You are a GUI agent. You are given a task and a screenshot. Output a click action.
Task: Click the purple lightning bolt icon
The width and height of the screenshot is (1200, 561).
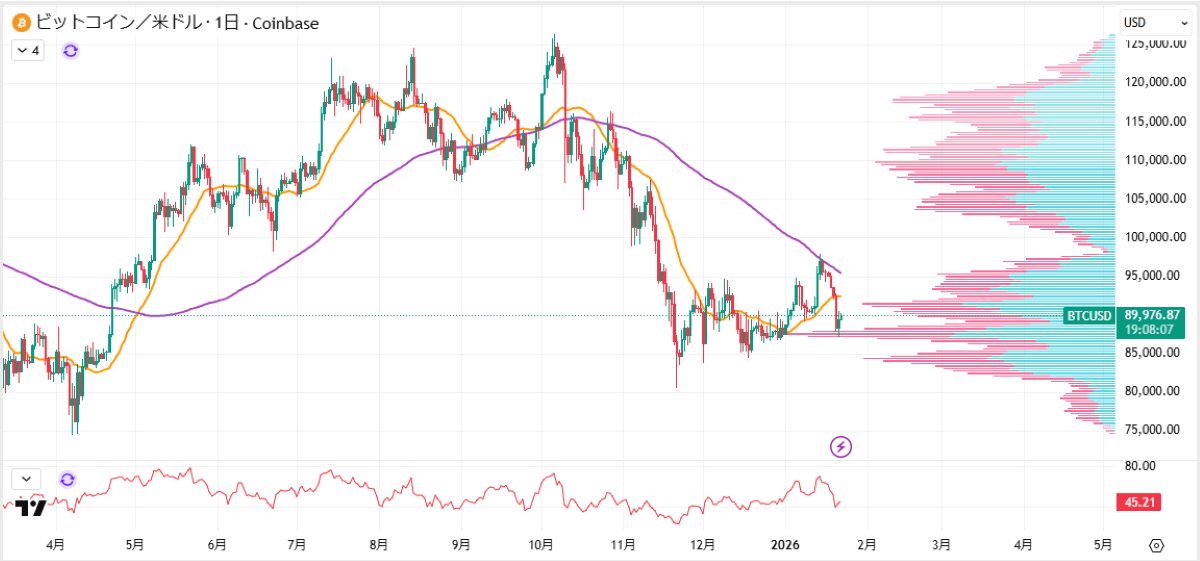tap(841, 446)
